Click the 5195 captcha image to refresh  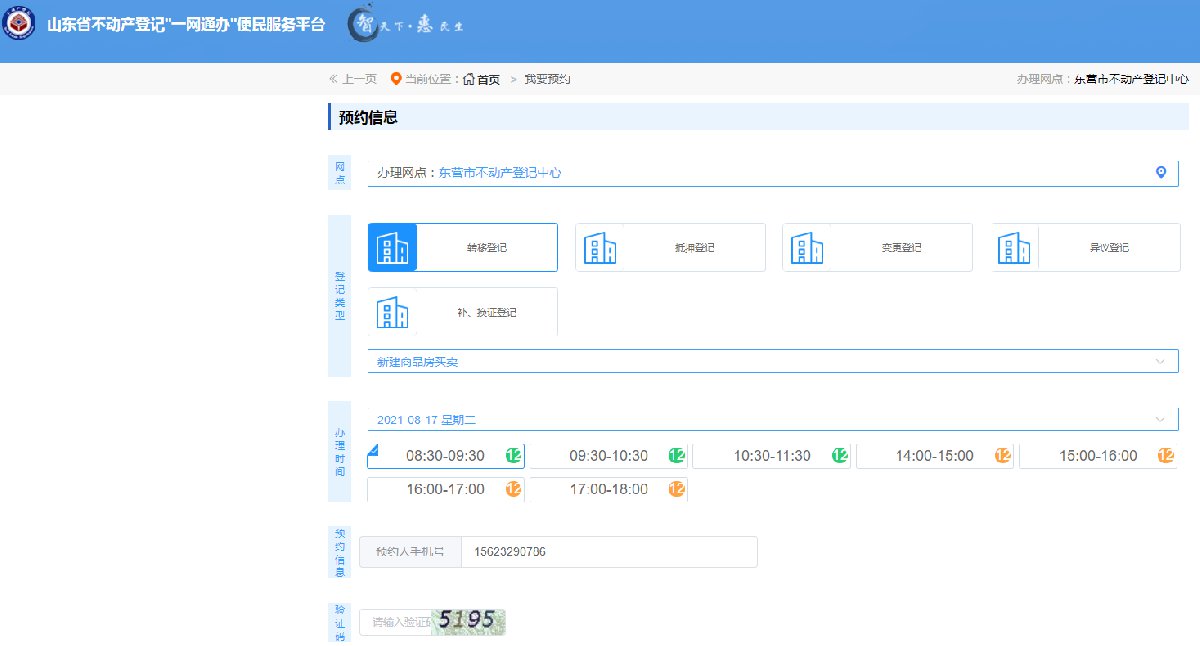pos(471,621)
